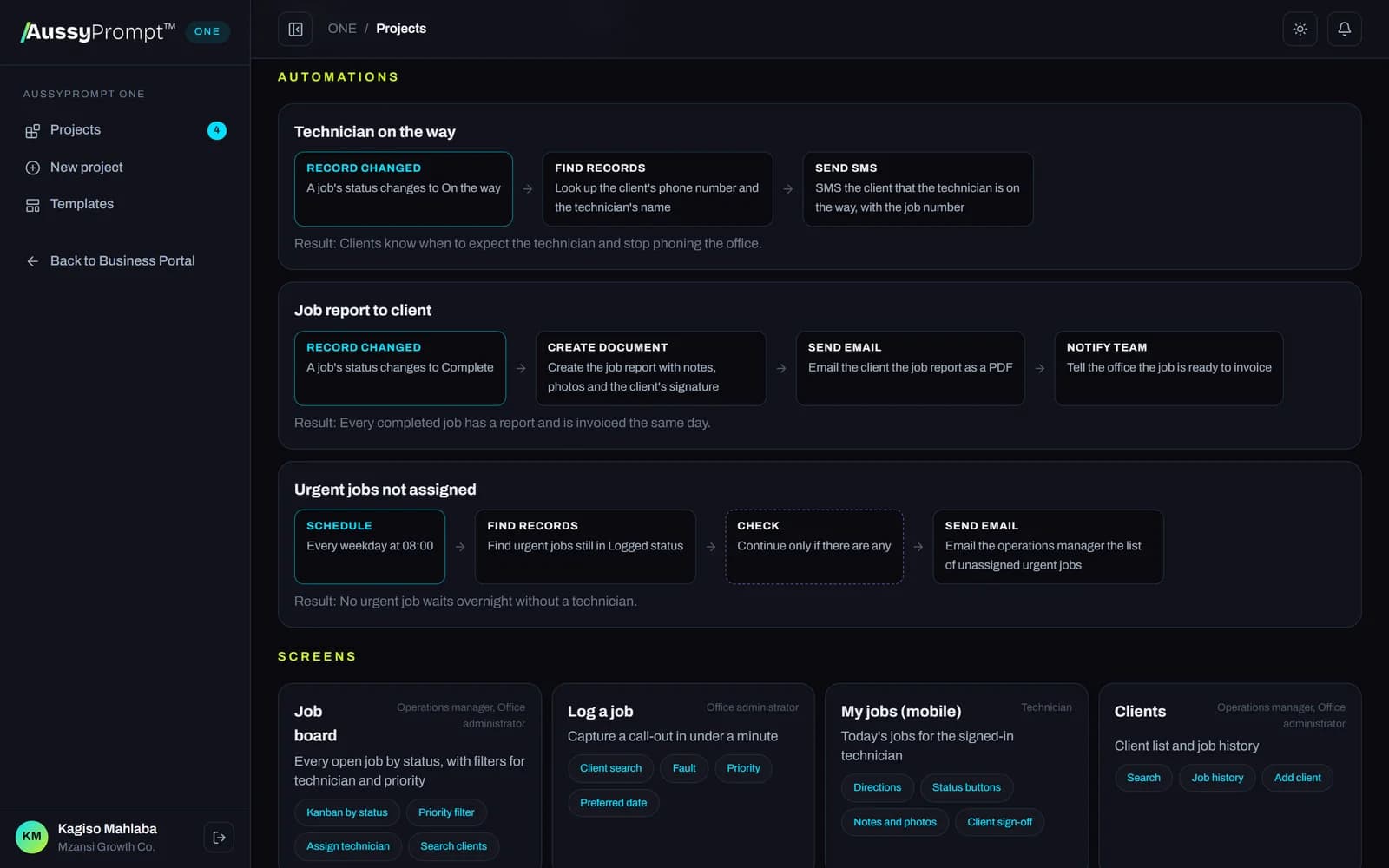Select the Send SMS step card
Image resolution: width=1389 pixels, height=868 pixels.
[x=918, y=189]
